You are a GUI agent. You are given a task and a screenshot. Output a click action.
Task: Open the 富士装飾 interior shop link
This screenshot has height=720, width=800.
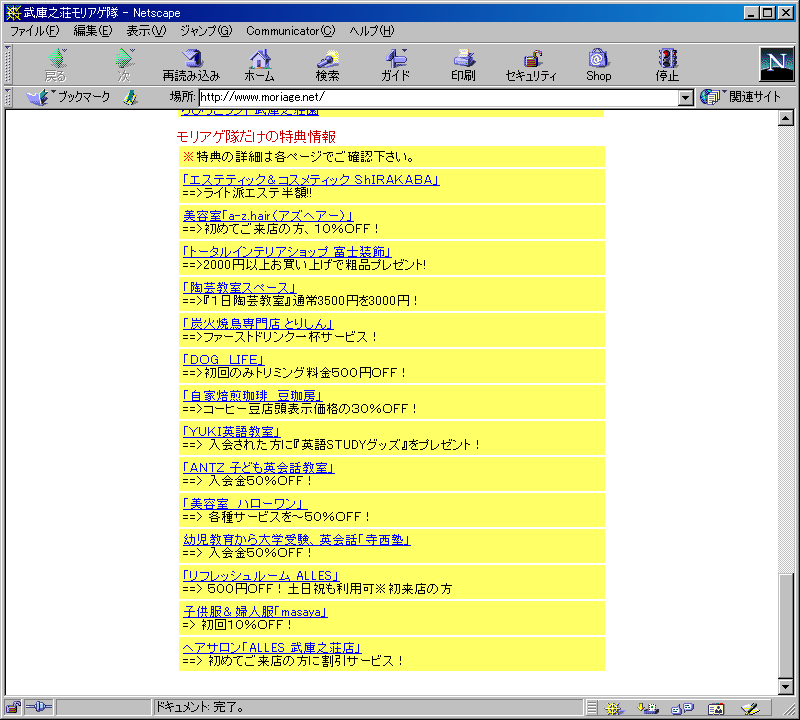[x=287, y=252]
